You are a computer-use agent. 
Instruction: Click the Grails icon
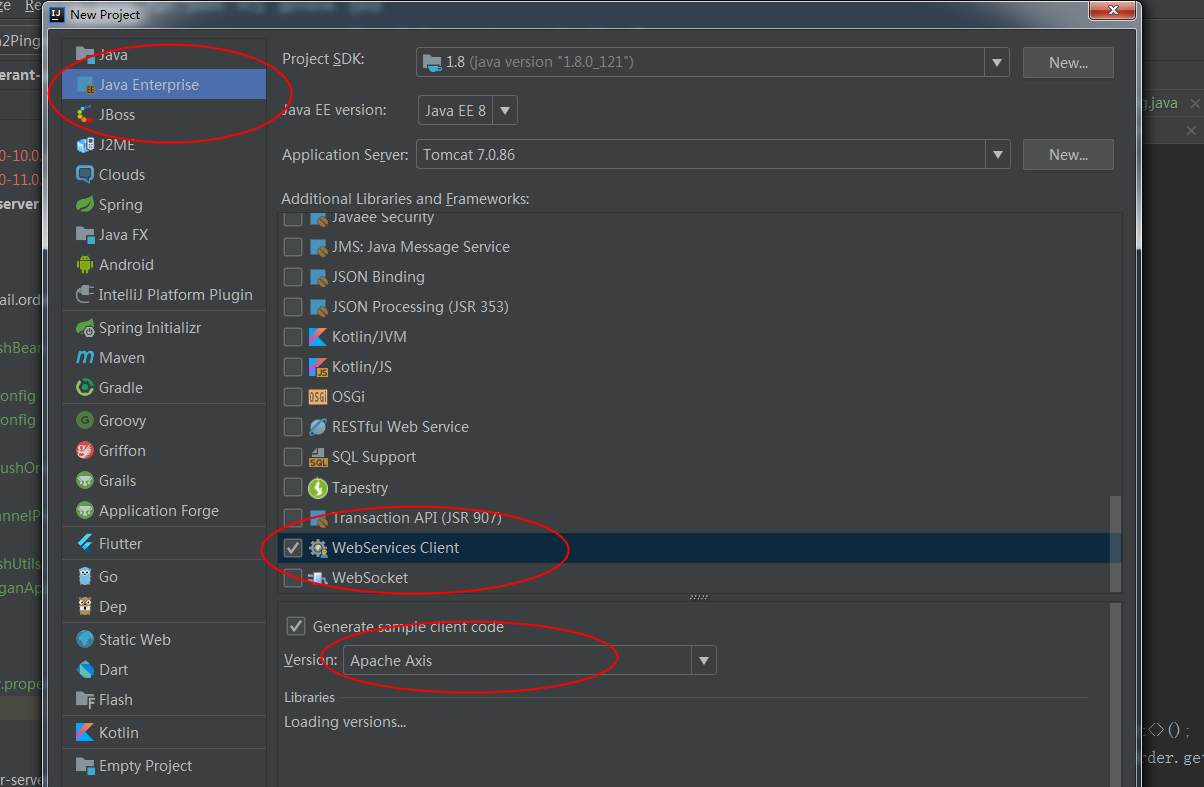pos(85,481)
